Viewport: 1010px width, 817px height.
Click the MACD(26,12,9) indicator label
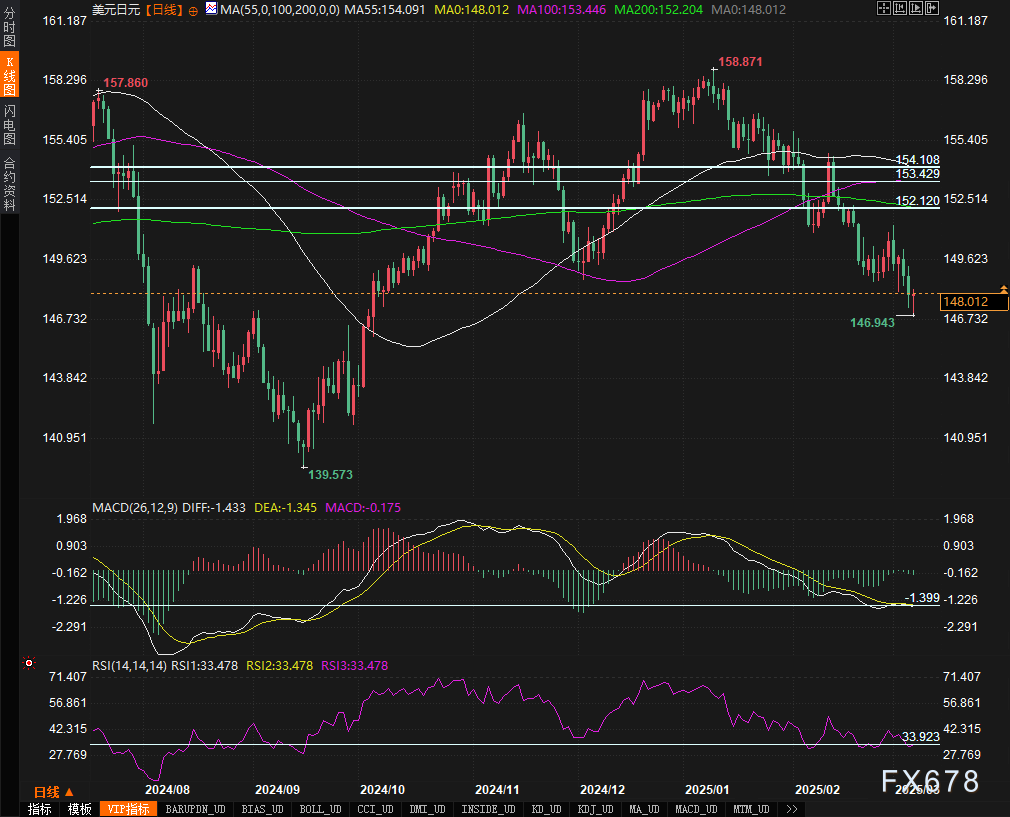pos(134,508)
